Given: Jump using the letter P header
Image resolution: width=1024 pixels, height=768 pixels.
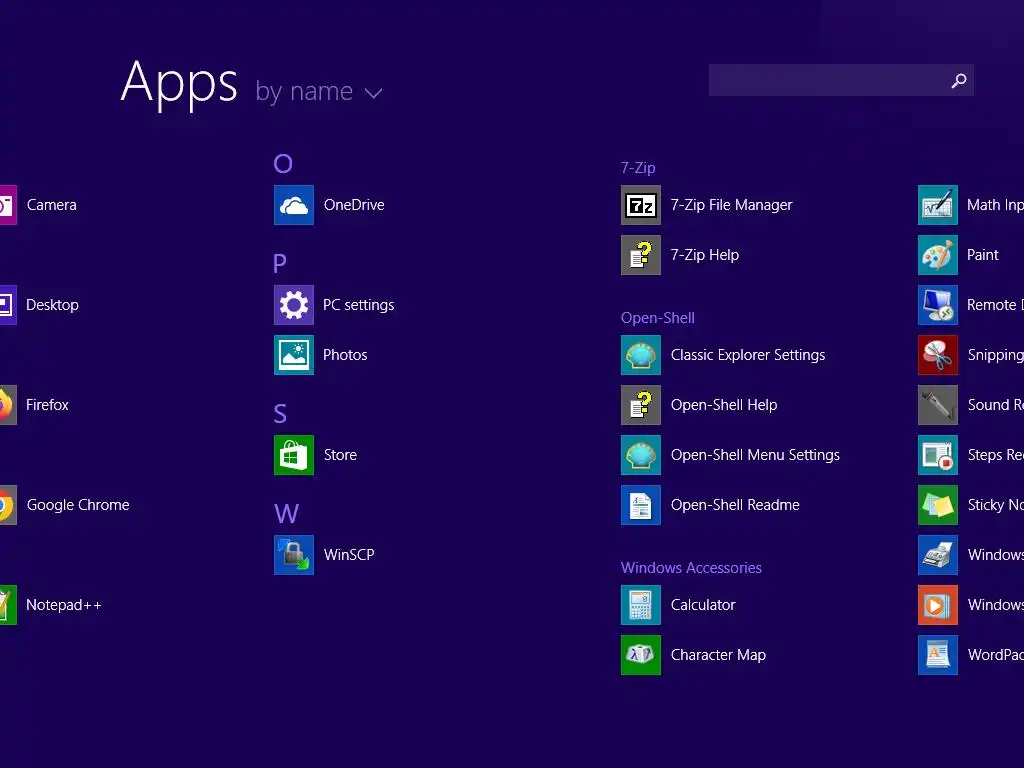Looking at the screenshot, I should point(280,263).
